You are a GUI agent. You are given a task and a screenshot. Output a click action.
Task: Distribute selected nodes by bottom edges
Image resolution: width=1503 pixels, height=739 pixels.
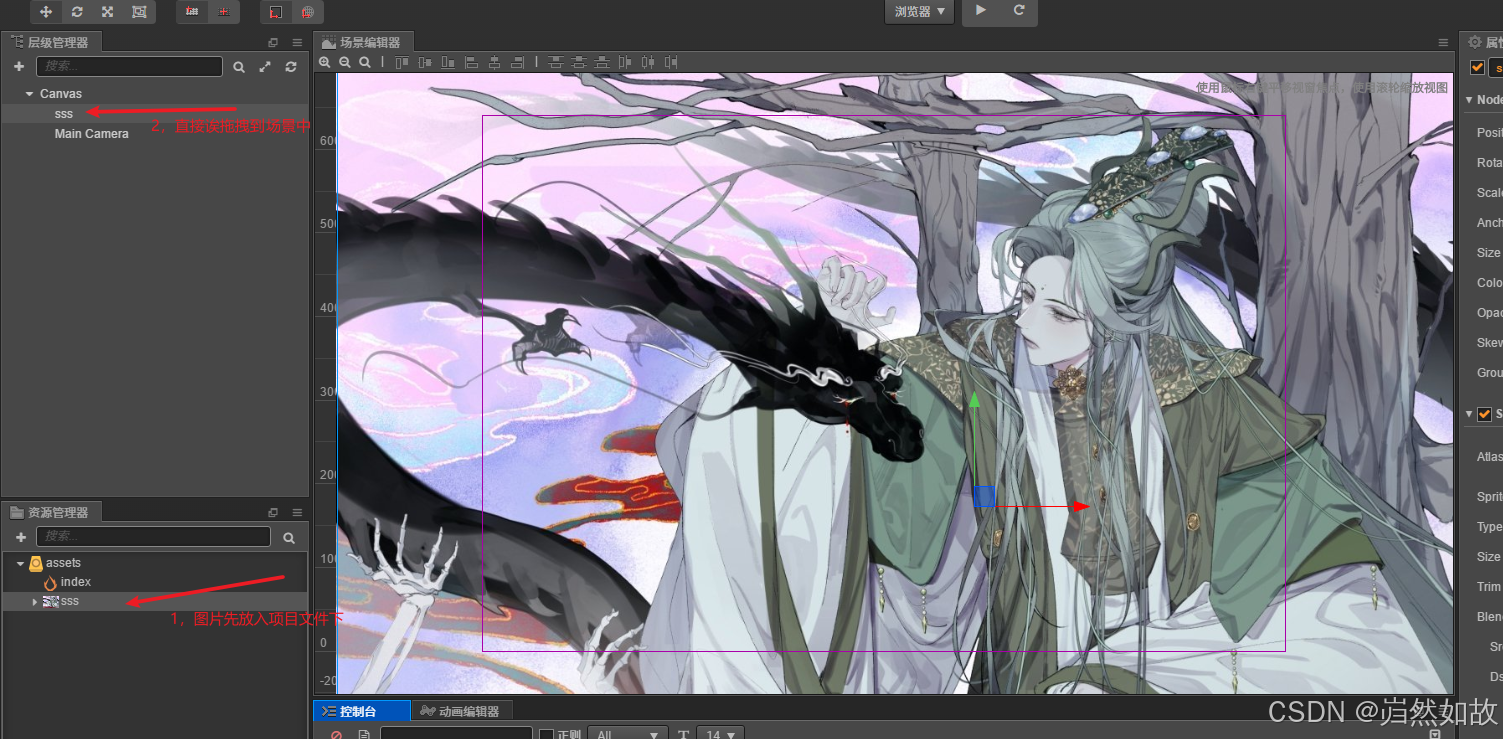point(602,62)
